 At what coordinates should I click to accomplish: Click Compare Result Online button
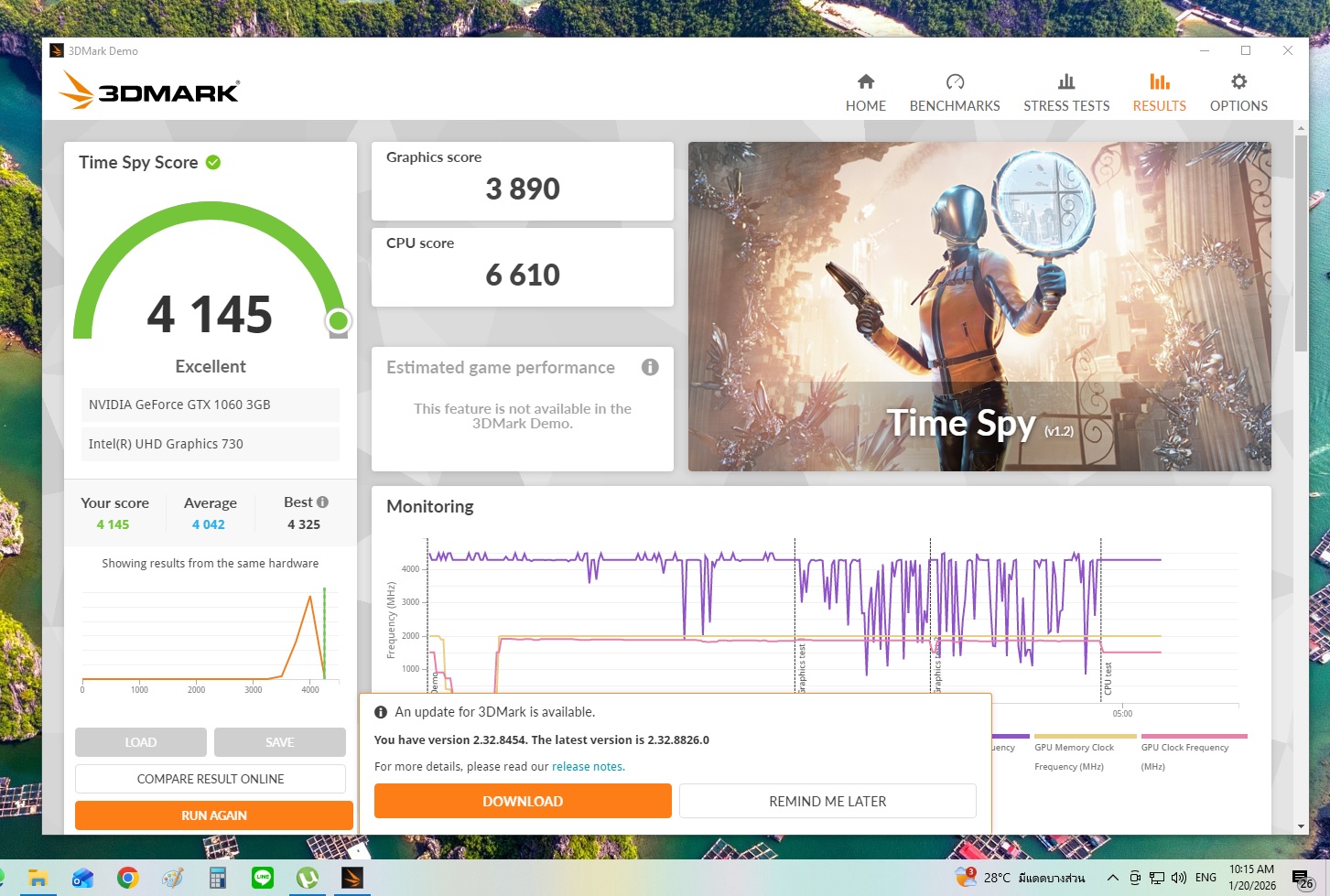(x=211, y=779)
